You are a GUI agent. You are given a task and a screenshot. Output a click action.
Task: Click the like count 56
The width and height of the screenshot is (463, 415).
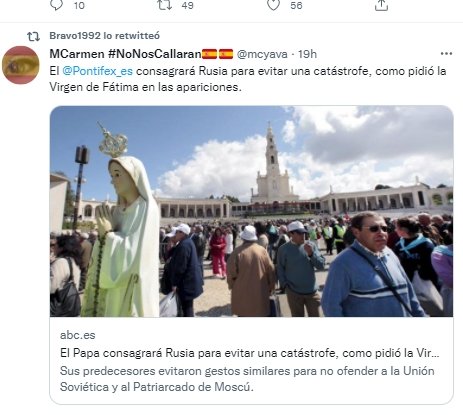(296, 5)
